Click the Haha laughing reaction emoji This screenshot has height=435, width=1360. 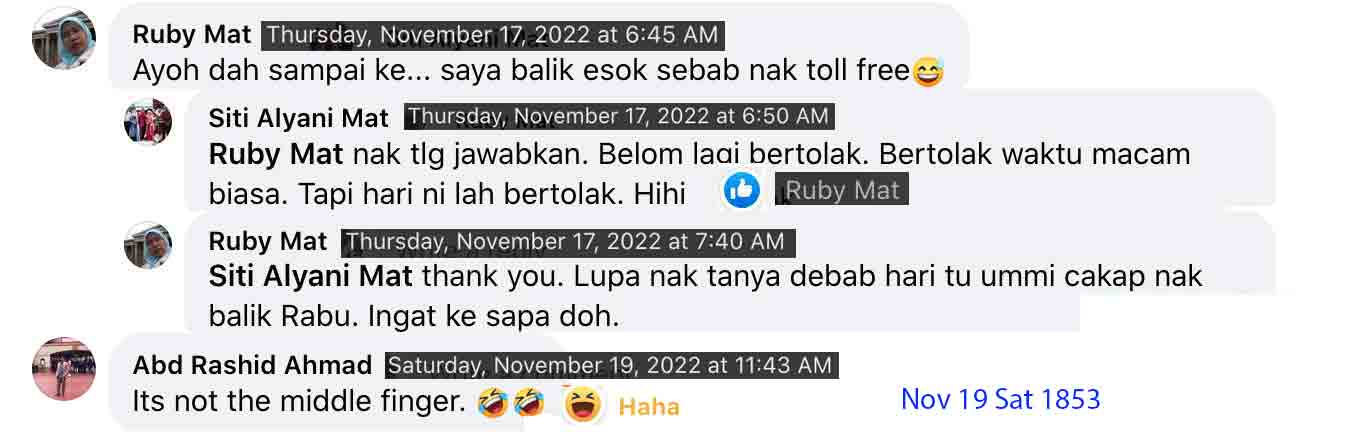point(584,405)
